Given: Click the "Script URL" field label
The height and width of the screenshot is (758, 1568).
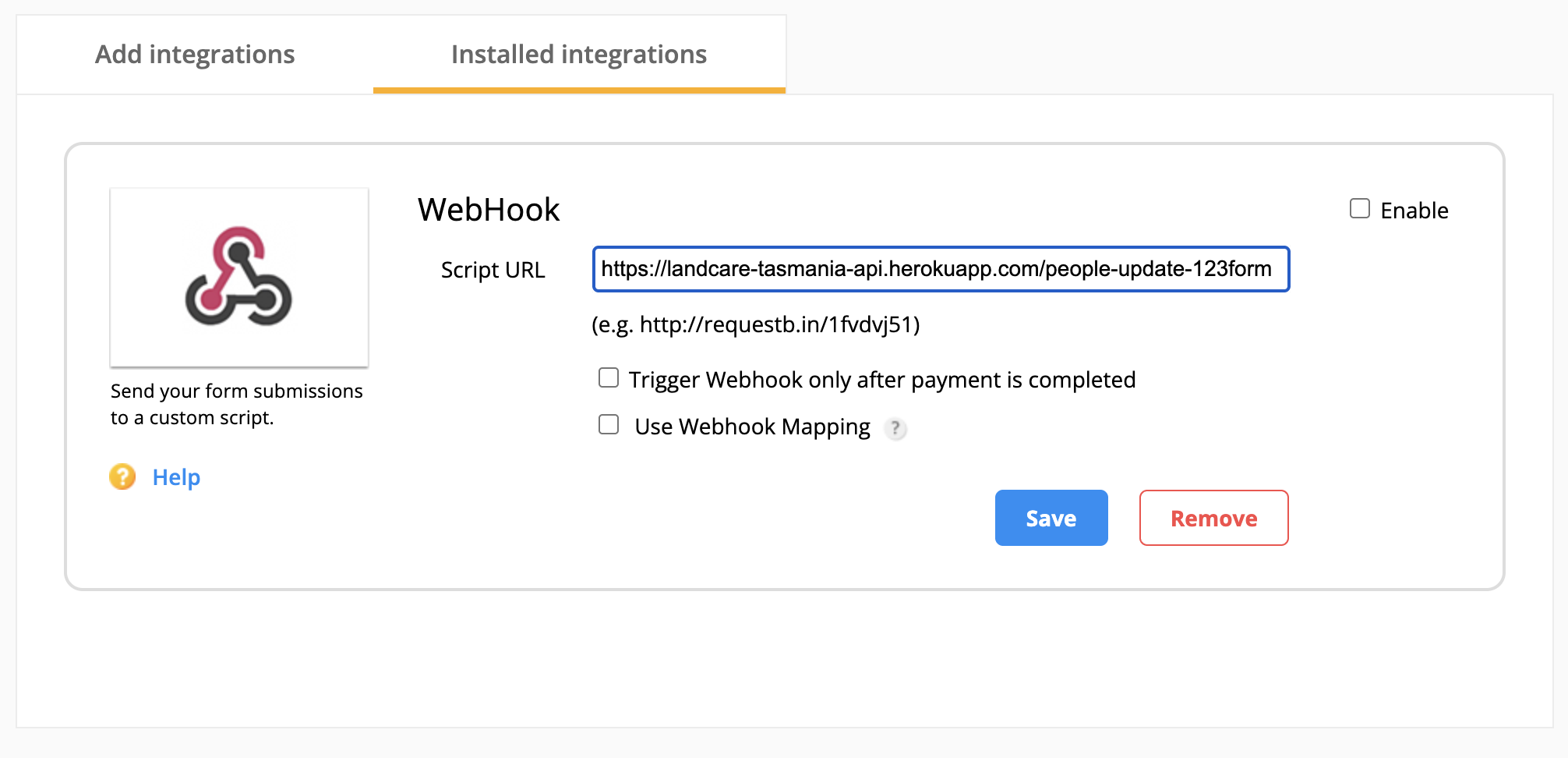Looking at the screenshot, I should [x=493, y=270].
